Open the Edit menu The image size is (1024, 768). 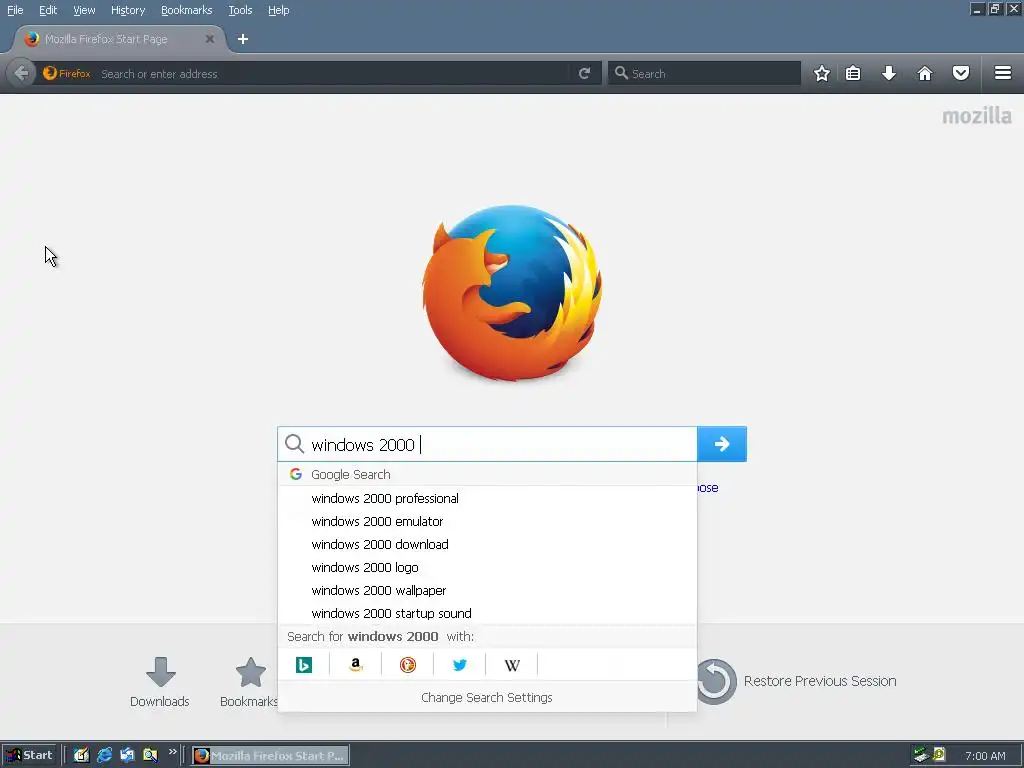48,10
